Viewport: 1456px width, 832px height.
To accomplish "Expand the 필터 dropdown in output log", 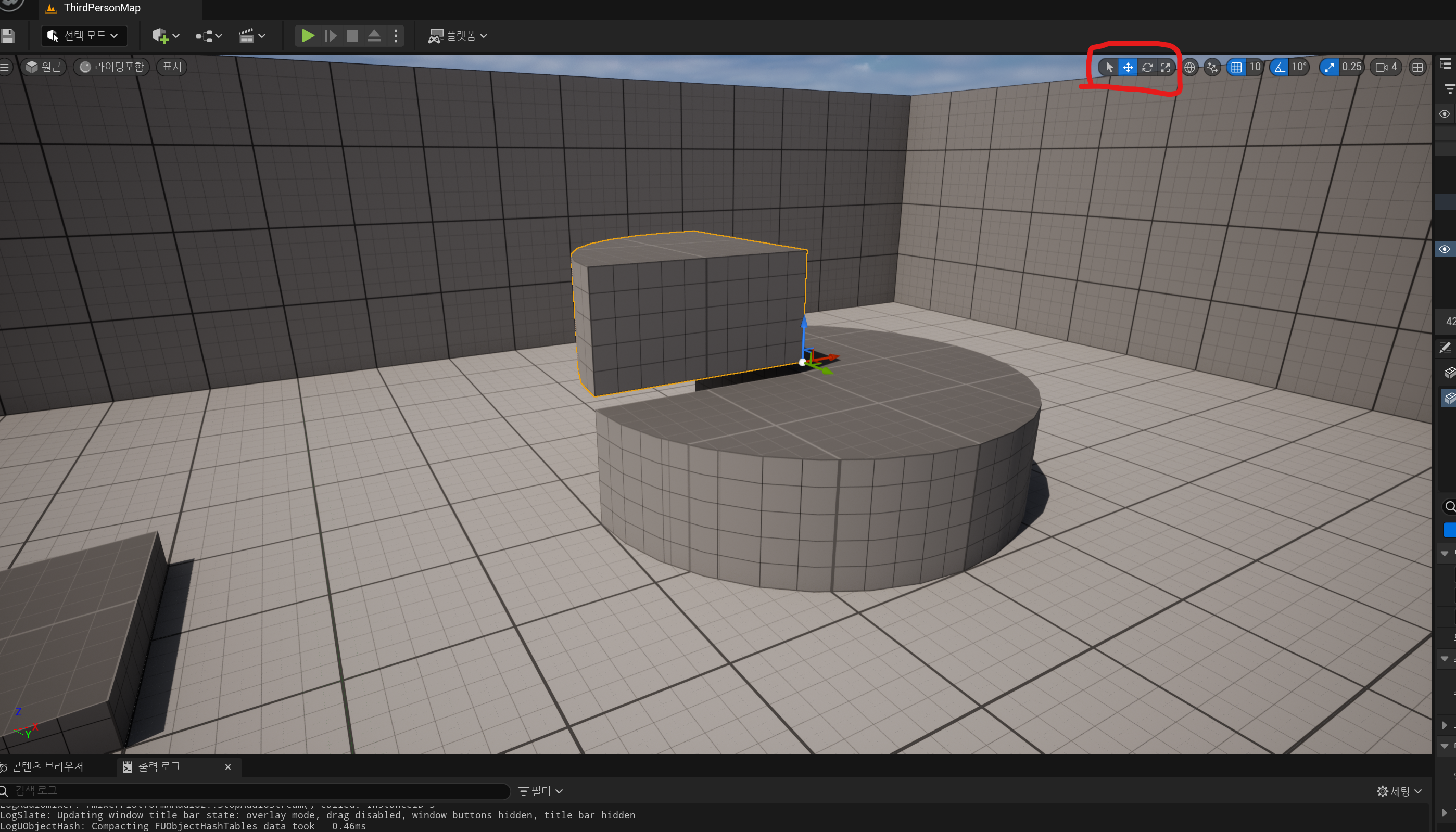I will click(540, 791).
